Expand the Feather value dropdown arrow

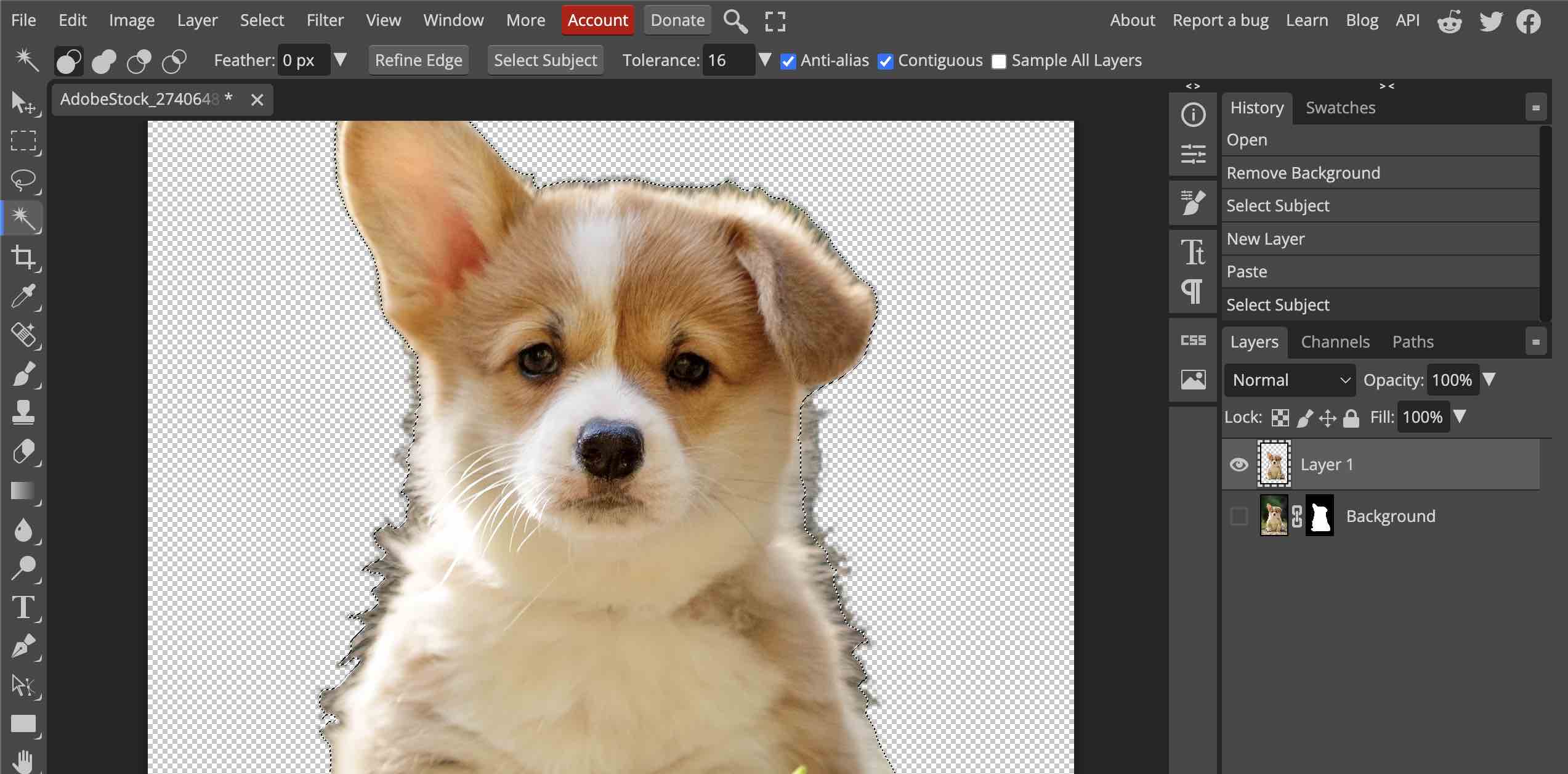click(x=340, y=60)
